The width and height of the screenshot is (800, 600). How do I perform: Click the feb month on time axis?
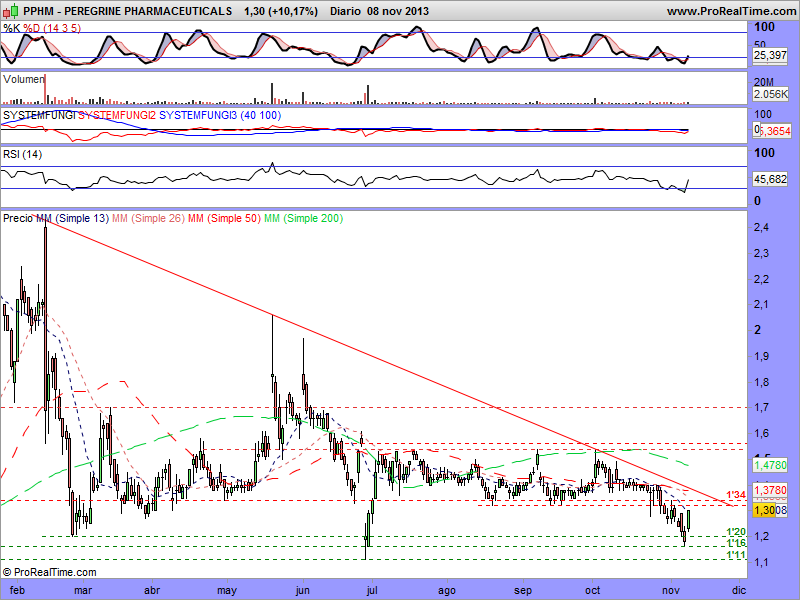(17, 590)
